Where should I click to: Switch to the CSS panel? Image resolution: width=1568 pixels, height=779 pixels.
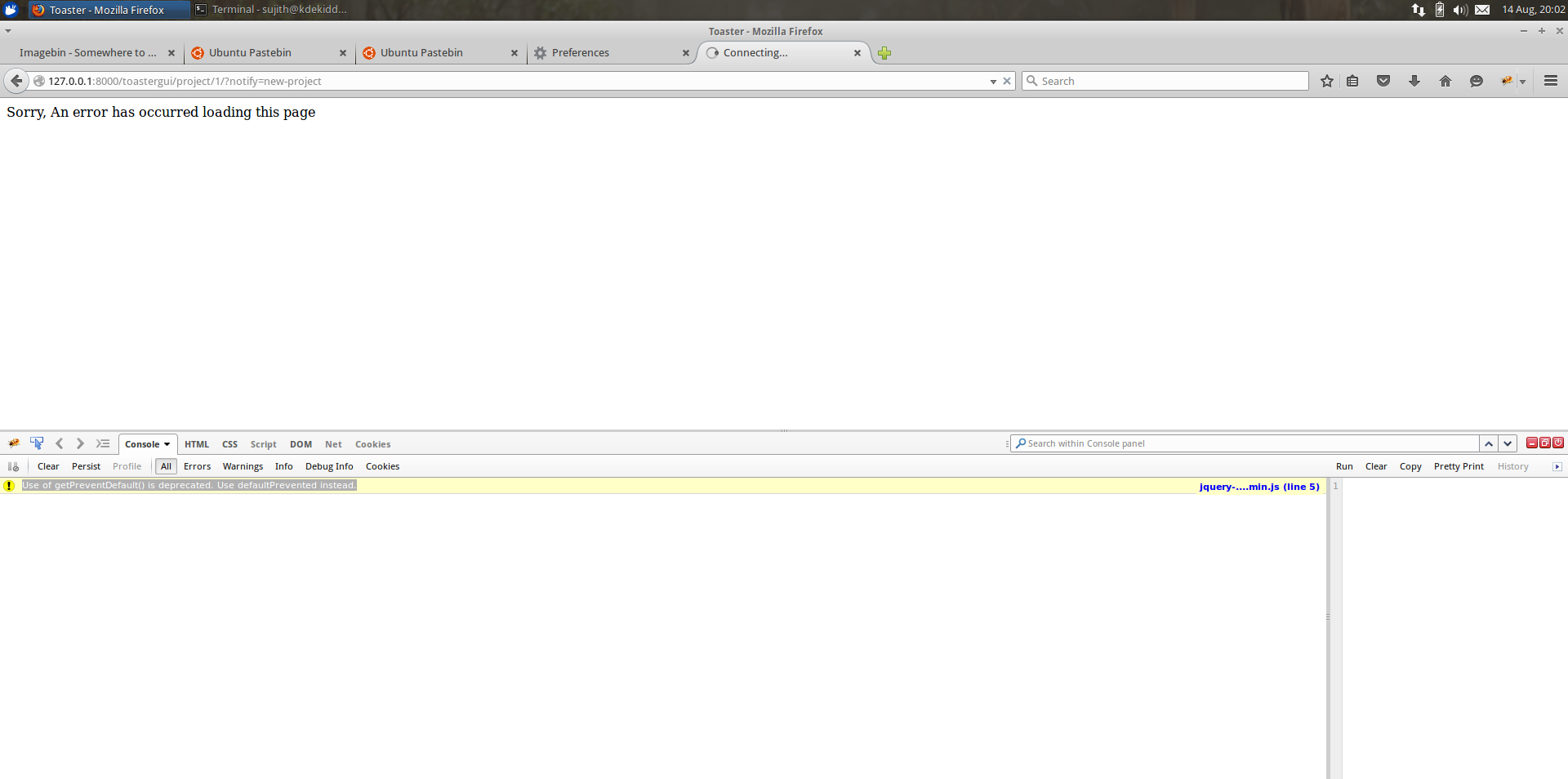pyautogui.click(x=229, y=444)
